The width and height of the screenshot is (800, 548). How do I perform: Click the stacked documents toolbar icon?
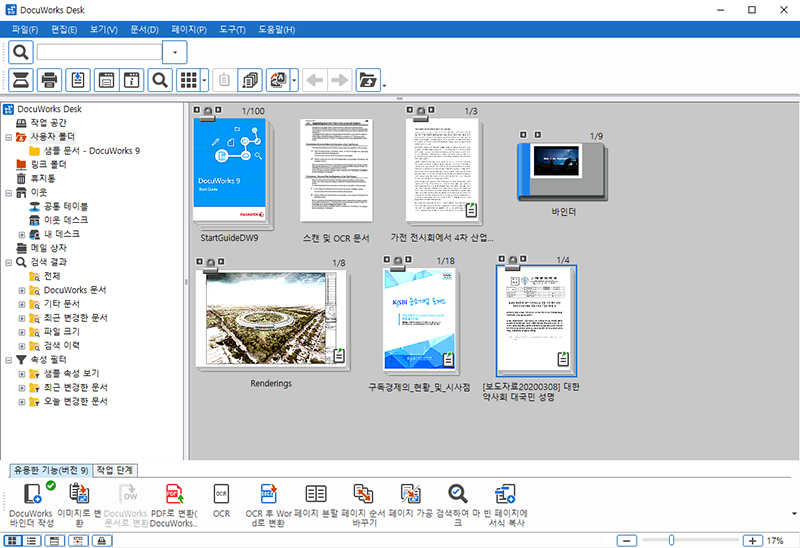[x=250, y=80]
